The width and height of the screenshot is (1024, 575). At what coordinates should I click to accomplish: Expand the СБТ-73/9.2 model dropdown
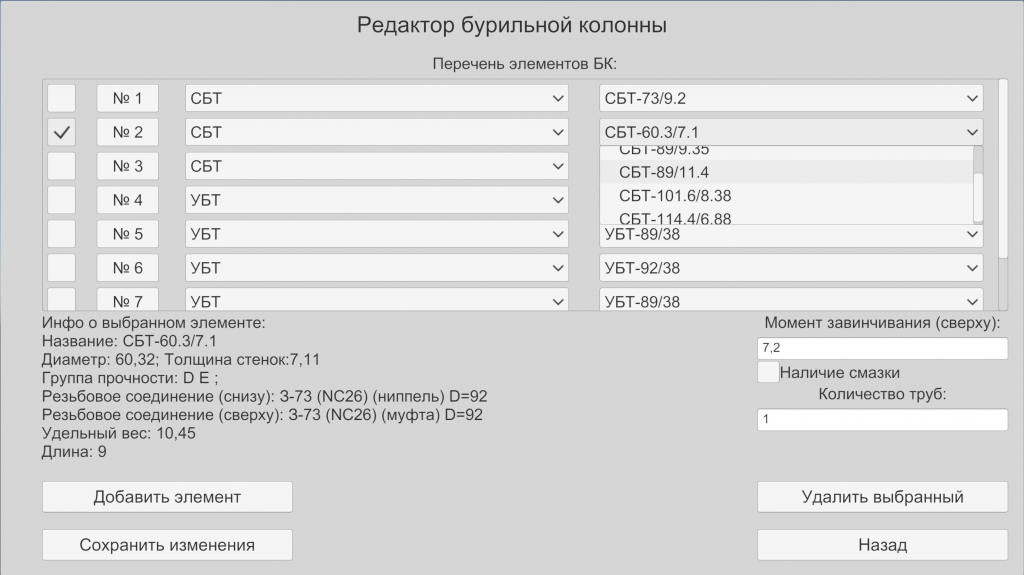(x=791, y=98)
